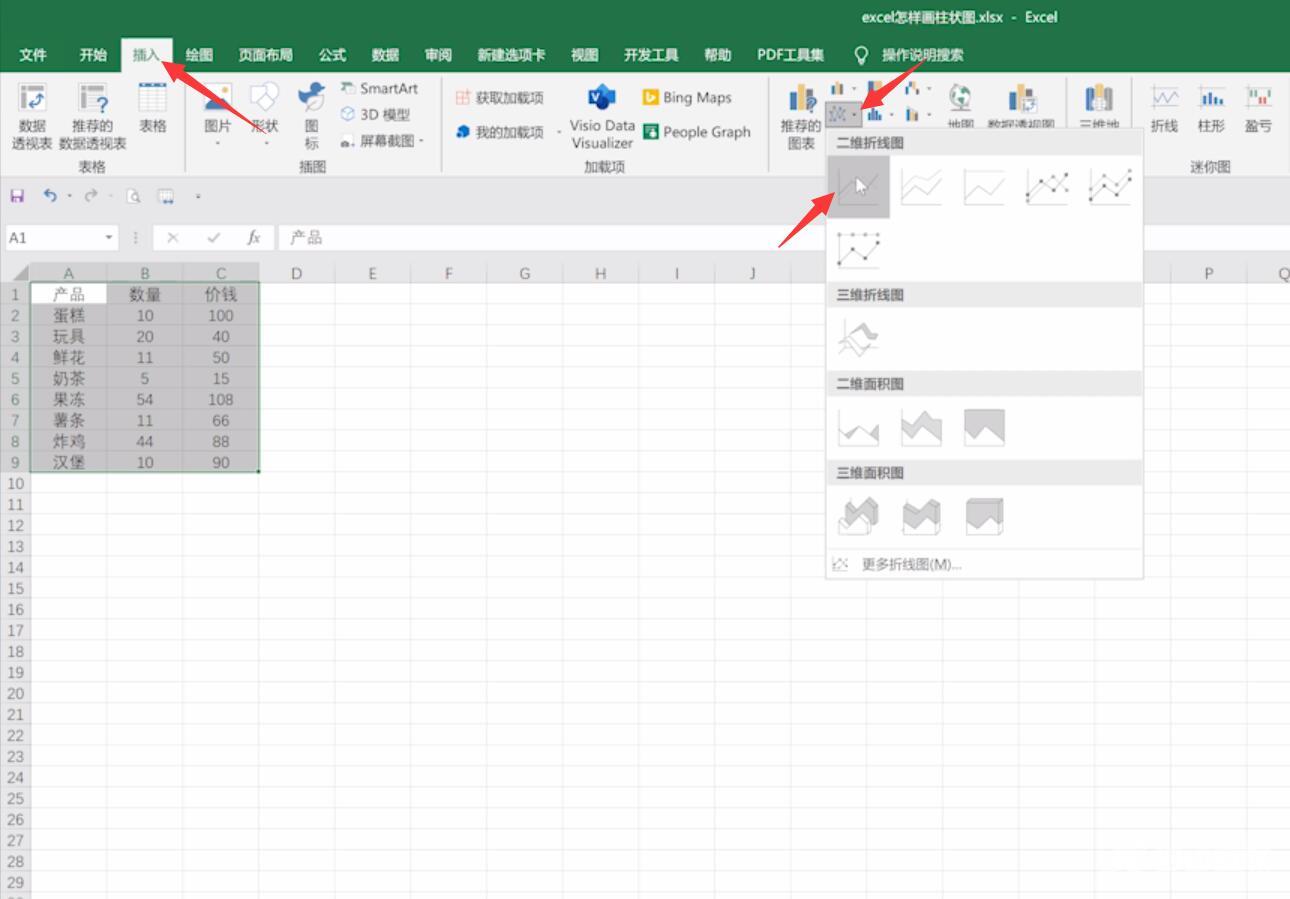Select cell containing 果冻
Viewport: 1290px width, 899px height.
pos(69,399)
